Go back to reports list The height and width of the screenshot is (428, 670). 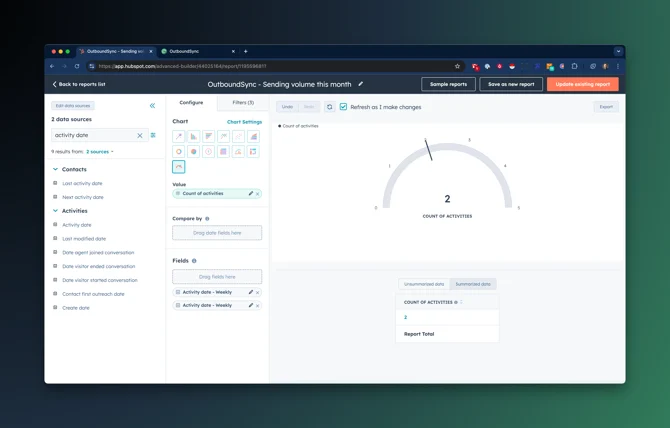79,84
